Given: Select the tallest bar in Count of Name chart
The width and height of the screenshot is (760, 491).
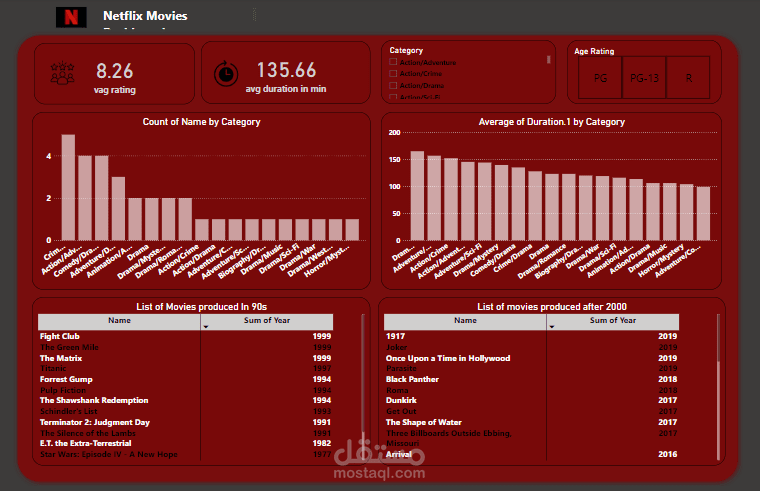Looking at the screenshot, I should [68, 188].
